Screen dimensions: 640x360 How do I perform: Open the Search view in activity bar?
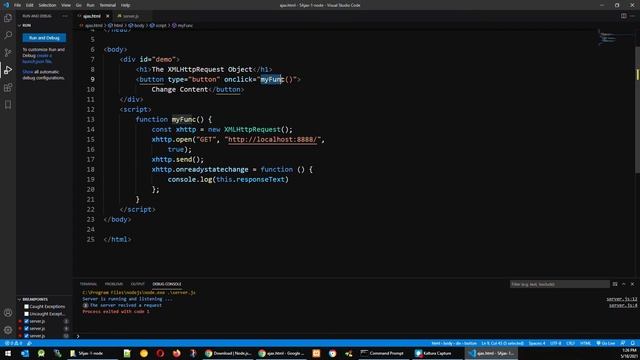(x=8, y=35)
